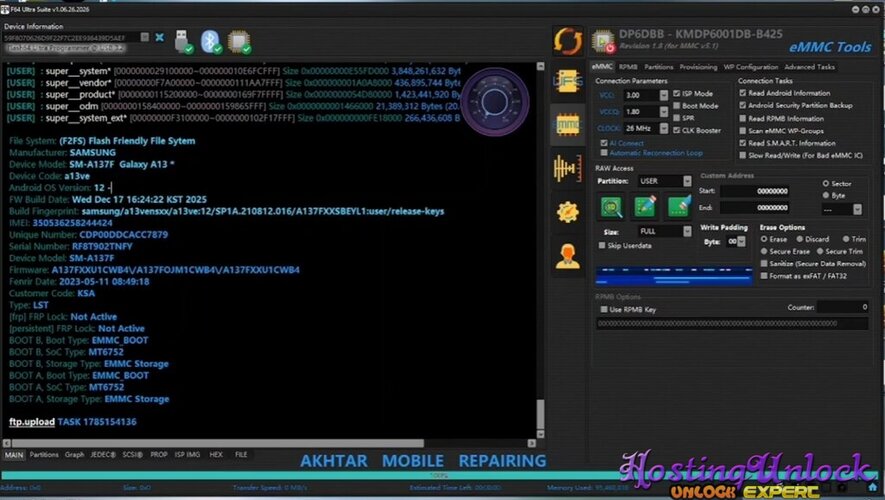
Task: Open the UFS tools sidebar icon
Action: tap(567, 83)
